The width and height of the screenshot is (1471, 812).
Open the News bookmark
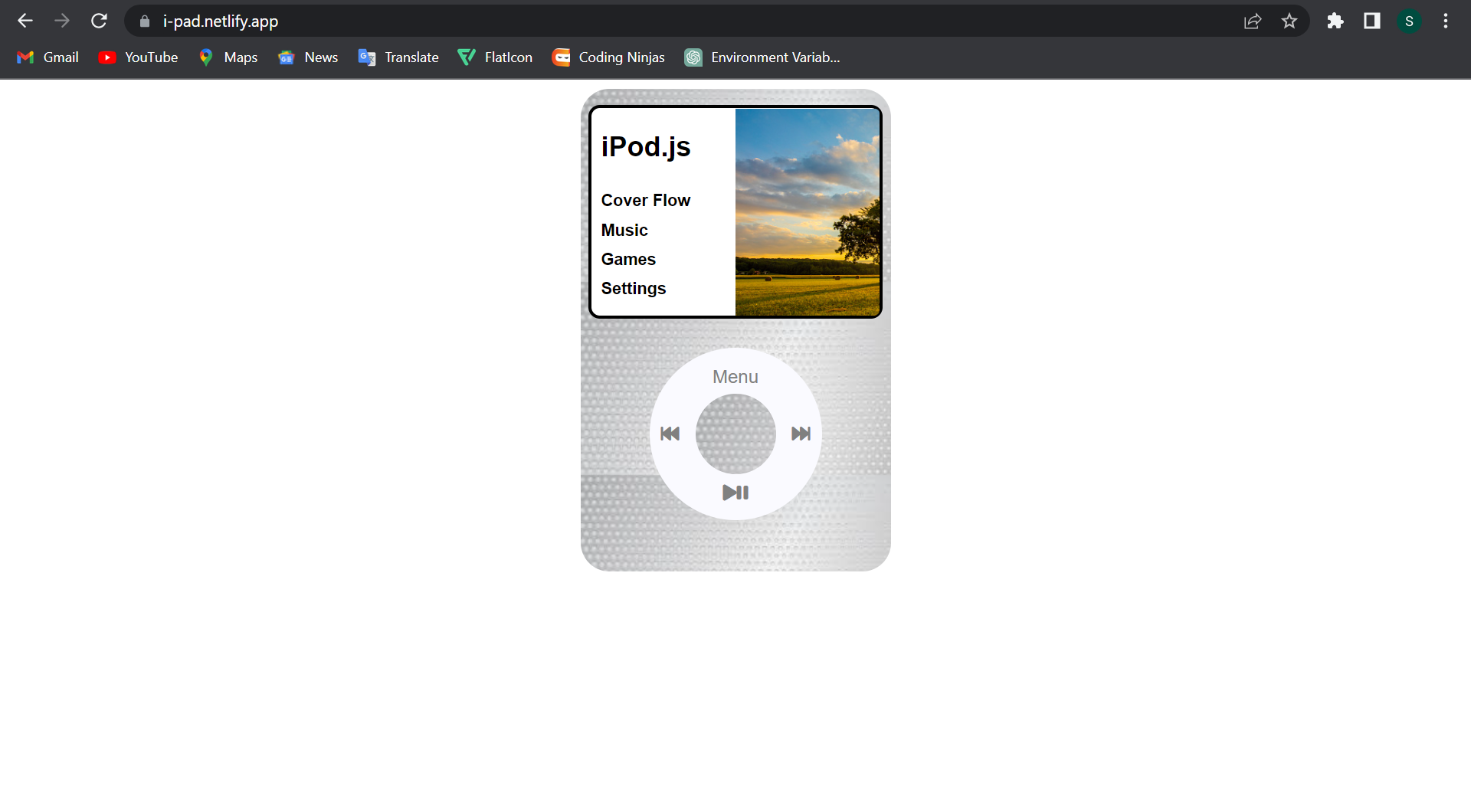pyautogui.click(x=308, y=57)
